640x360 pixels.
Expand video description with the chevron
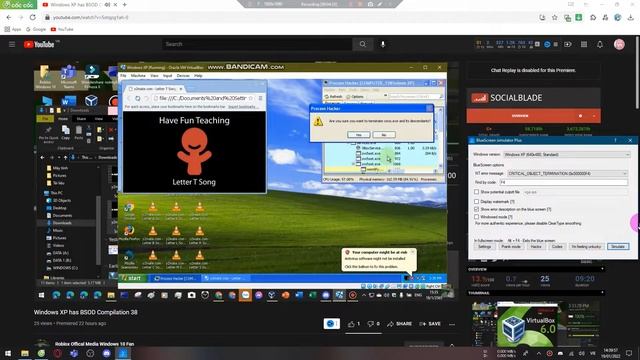pos(452,345)
